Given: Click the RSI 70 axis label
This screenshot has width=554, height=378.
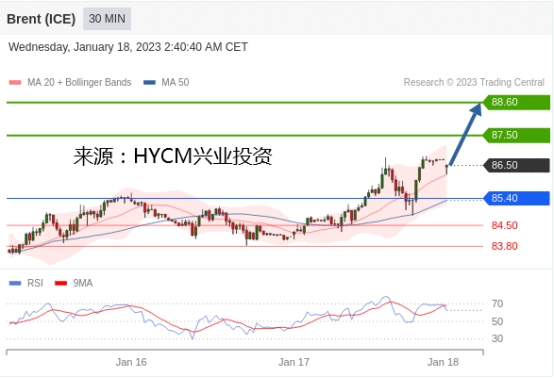Looking at the screenshot, I should [x=497, y=303].
